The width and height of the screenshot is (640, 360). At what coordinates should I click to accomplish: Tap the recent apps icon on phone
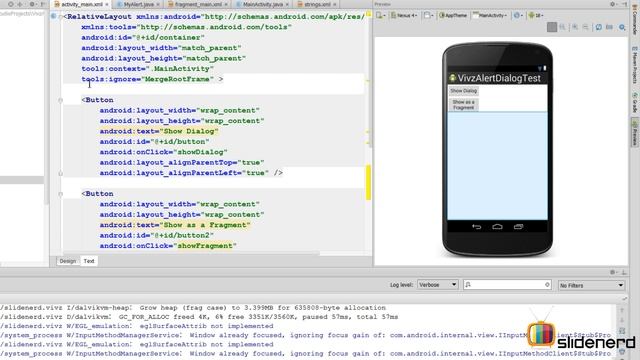point(518,227)
